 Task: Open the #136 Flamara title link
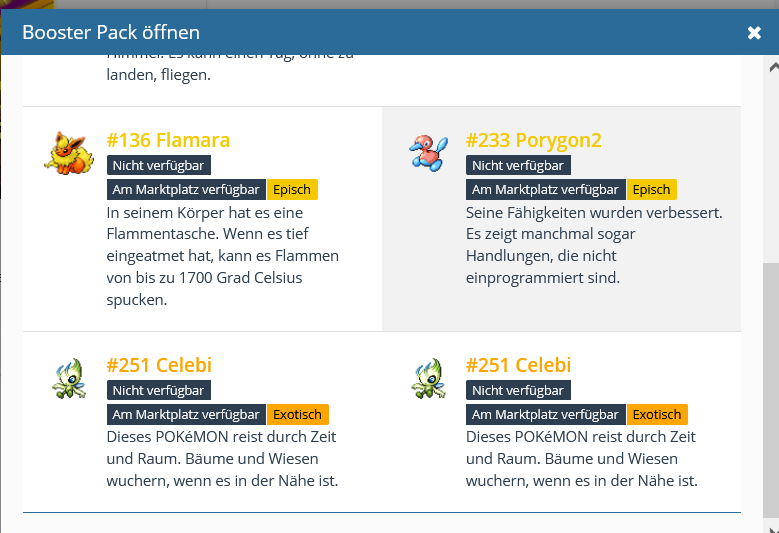pos(168,140)
